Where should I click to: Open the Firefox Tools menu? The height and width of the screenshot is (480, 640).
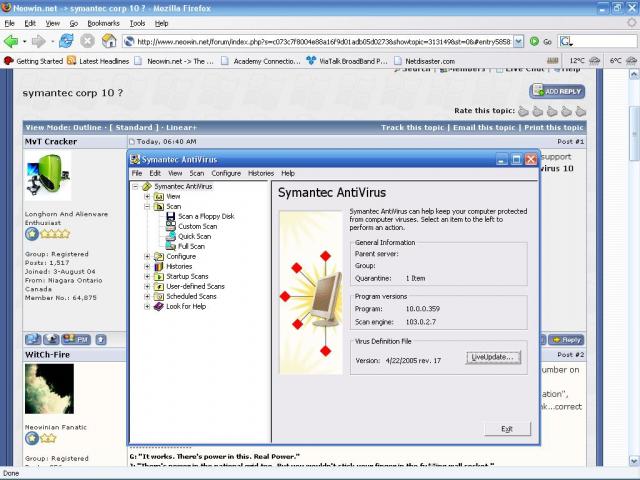pyautogui.click(x=138, y=23)
